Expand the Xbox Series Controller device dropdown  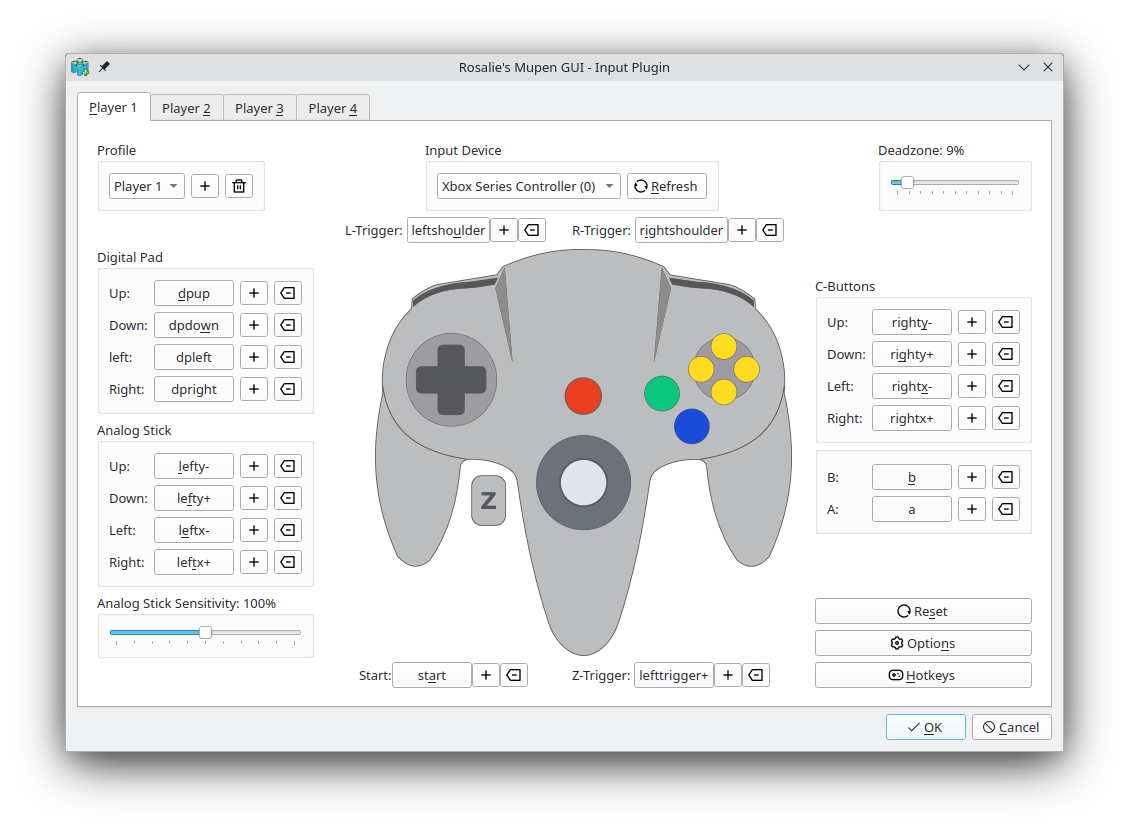pos(528,186)
